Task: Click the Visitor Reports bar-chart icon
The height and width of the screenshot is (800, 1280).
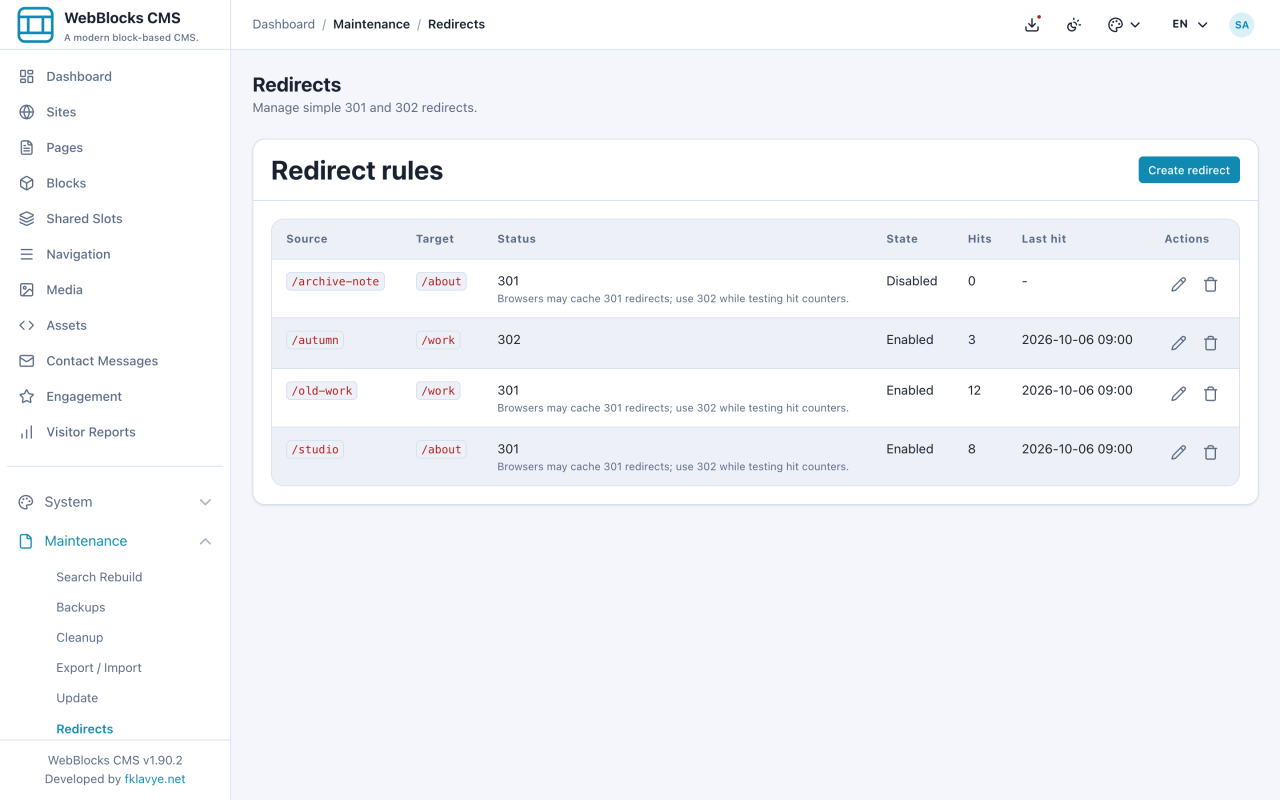Action: (x=27, y=432)
